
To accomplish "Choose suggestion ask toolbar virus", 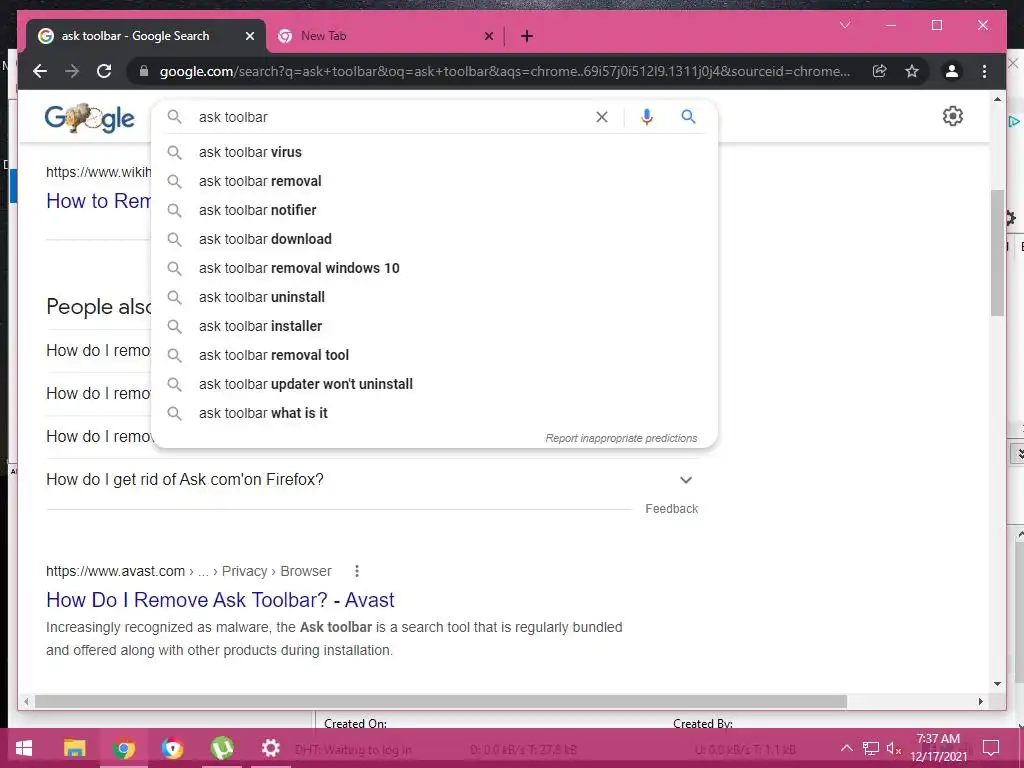I will (x=434, y=152).
